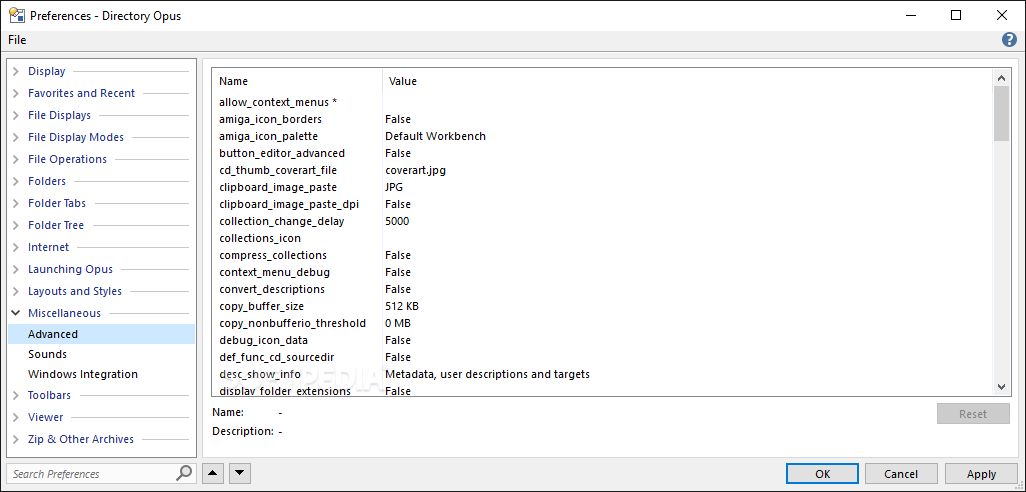Image resolution: width=1026 pixels, height=492 pixels.
Task: Click the scrollbar up arrow
Action: pos(1001,78)
